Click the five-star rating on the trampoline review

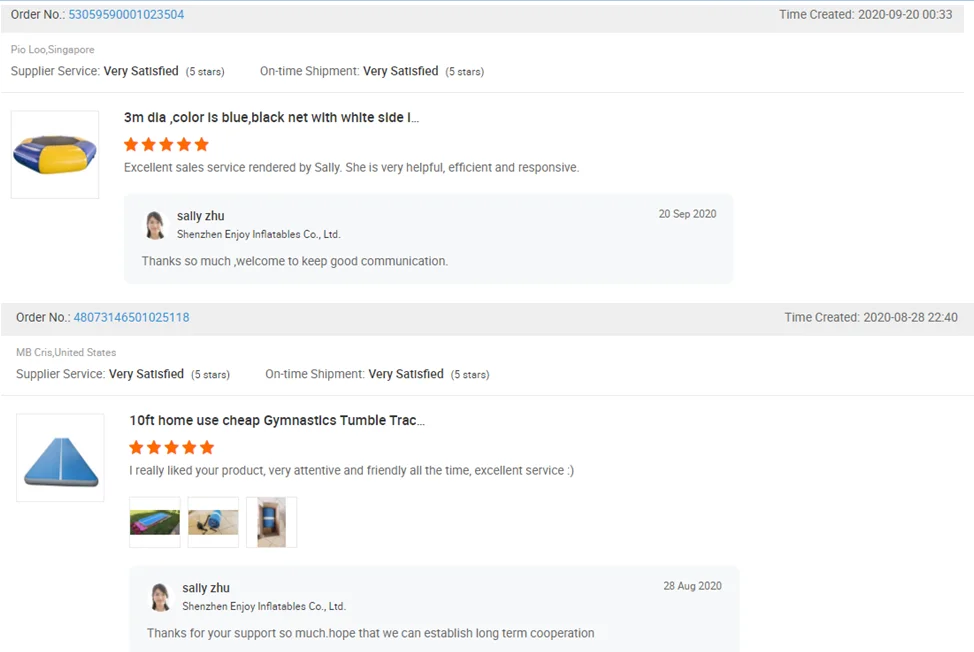[x=166, y=144]
